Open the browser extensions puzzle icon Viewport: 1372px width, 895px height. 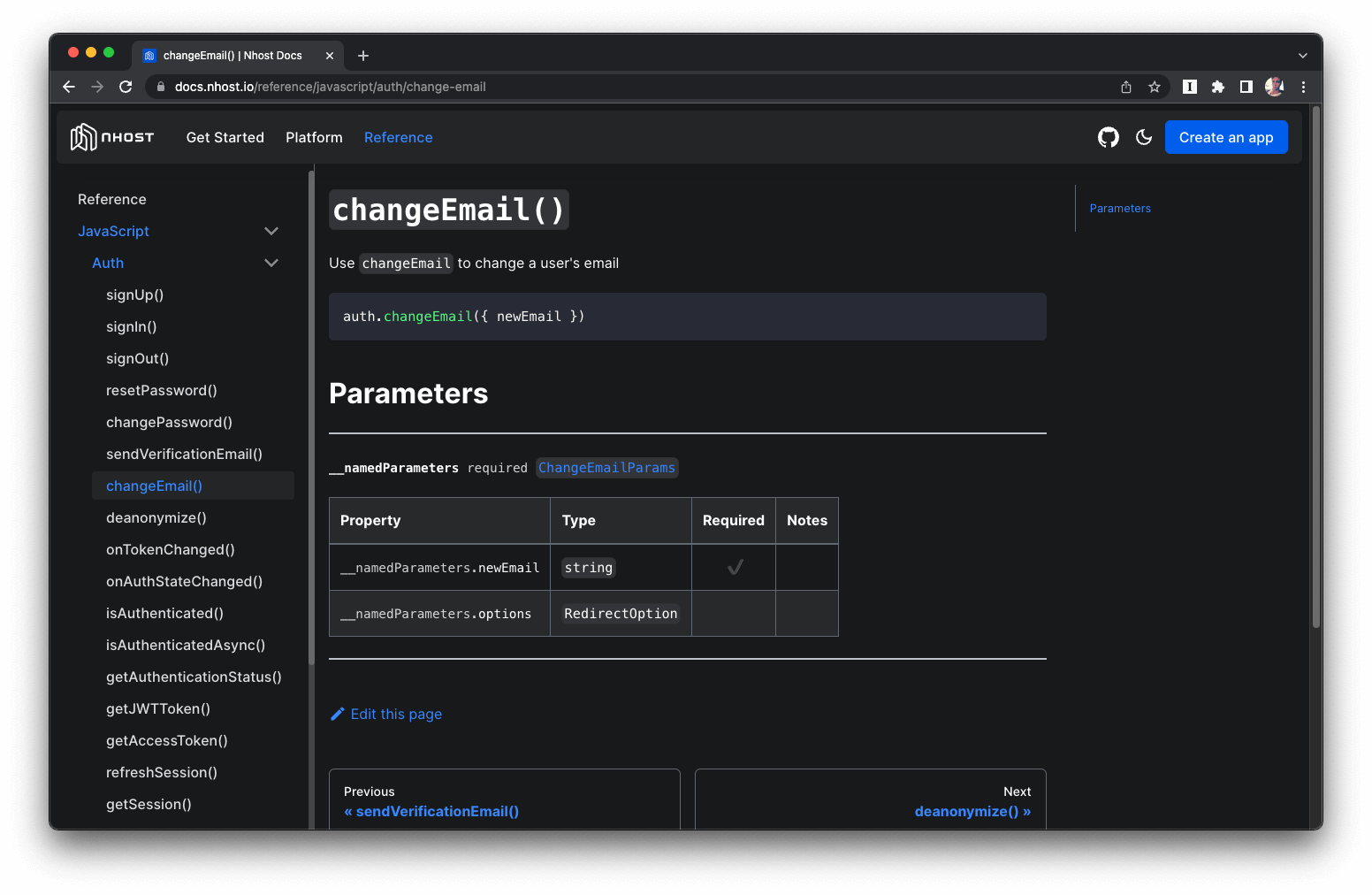(x=1218, y=87)
